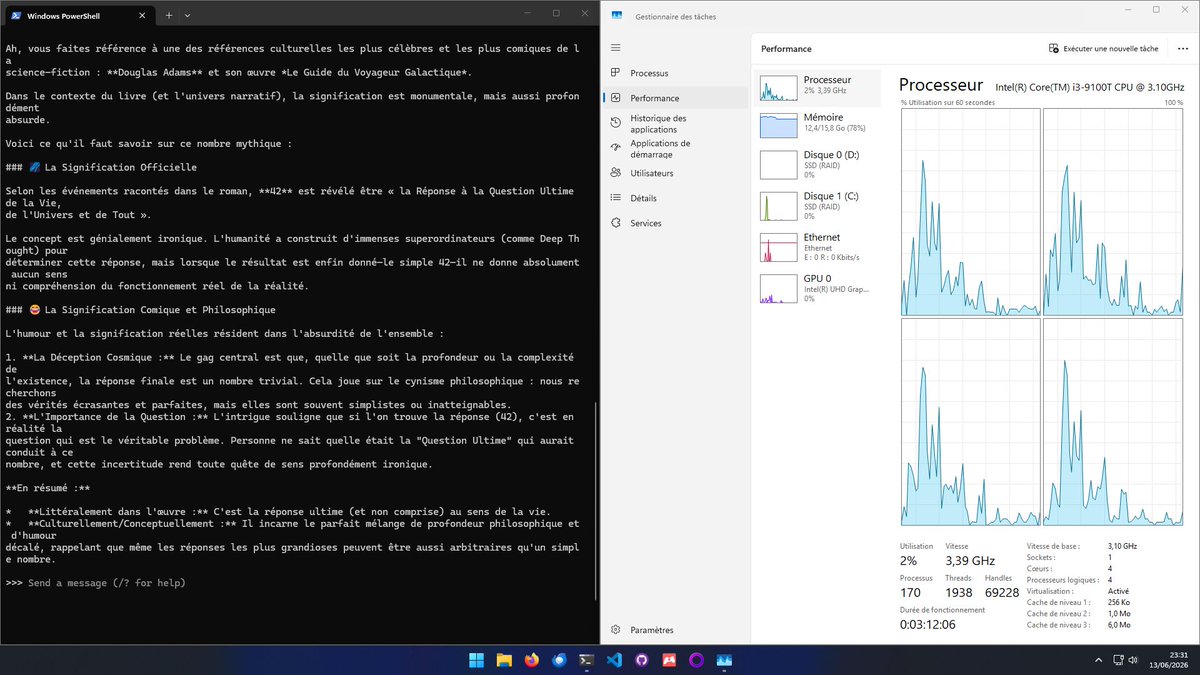Click the red app icon in taskbar
This screenshot has height=675, width=1200.
point(669,660)
